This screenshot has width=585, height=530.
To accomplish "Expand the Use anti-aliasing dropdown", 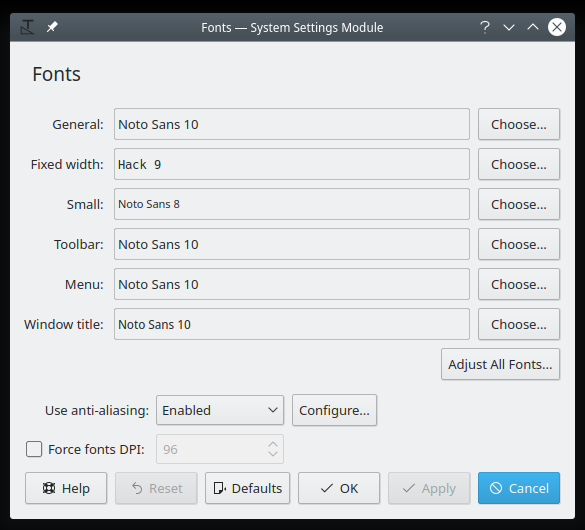I will 220,410.
